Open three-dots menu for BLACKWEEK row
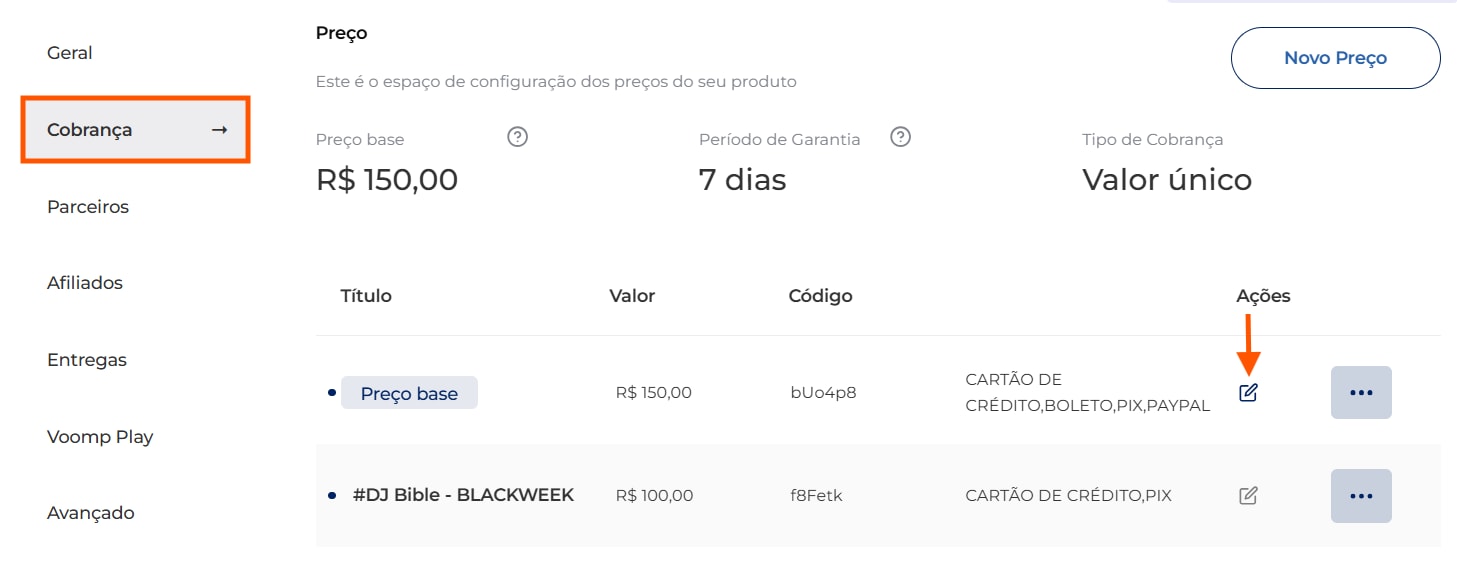 tap(1361, 495)
